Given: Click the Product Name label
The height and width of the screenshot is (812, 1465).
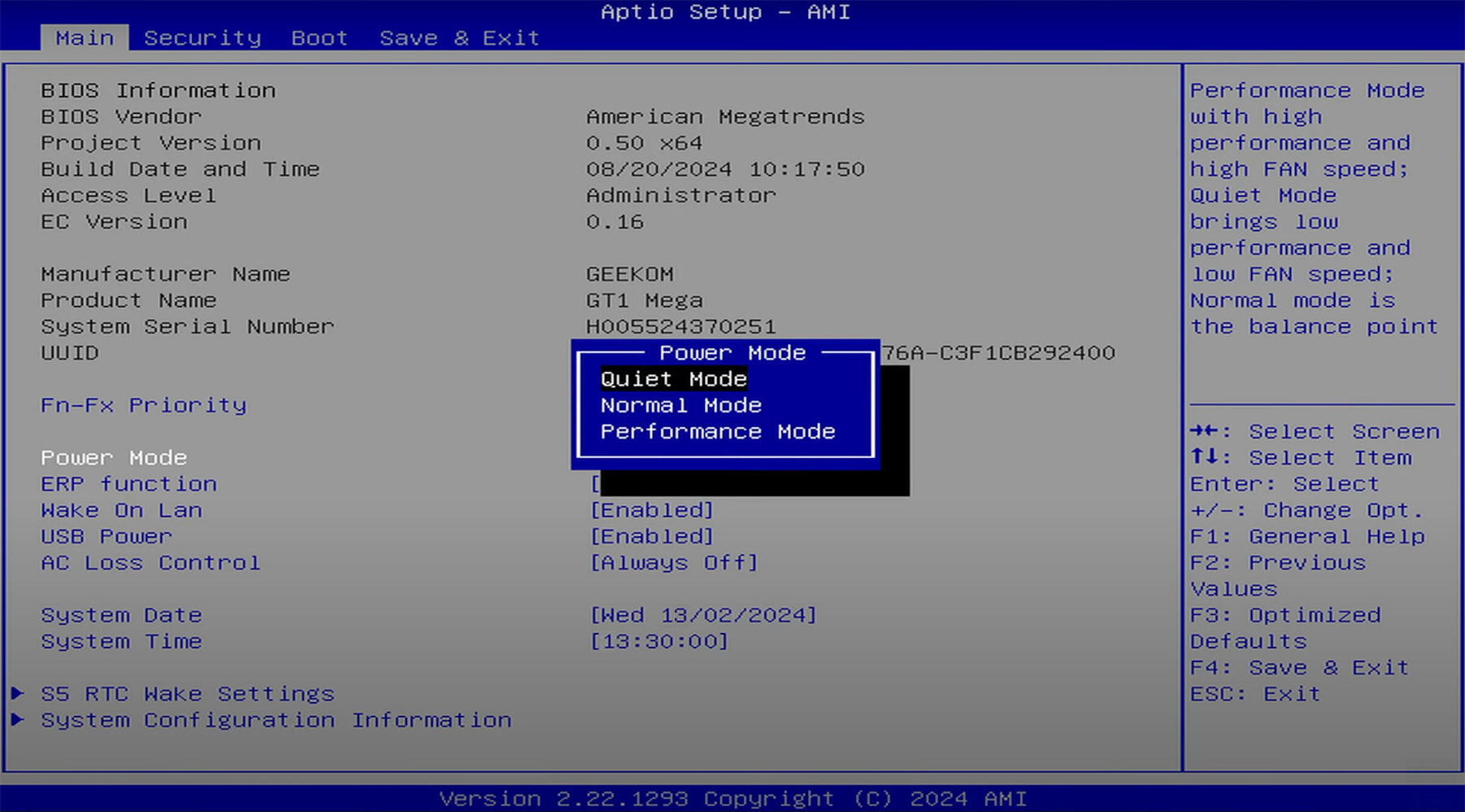Looking at the screenshot, I should point(129,300).
